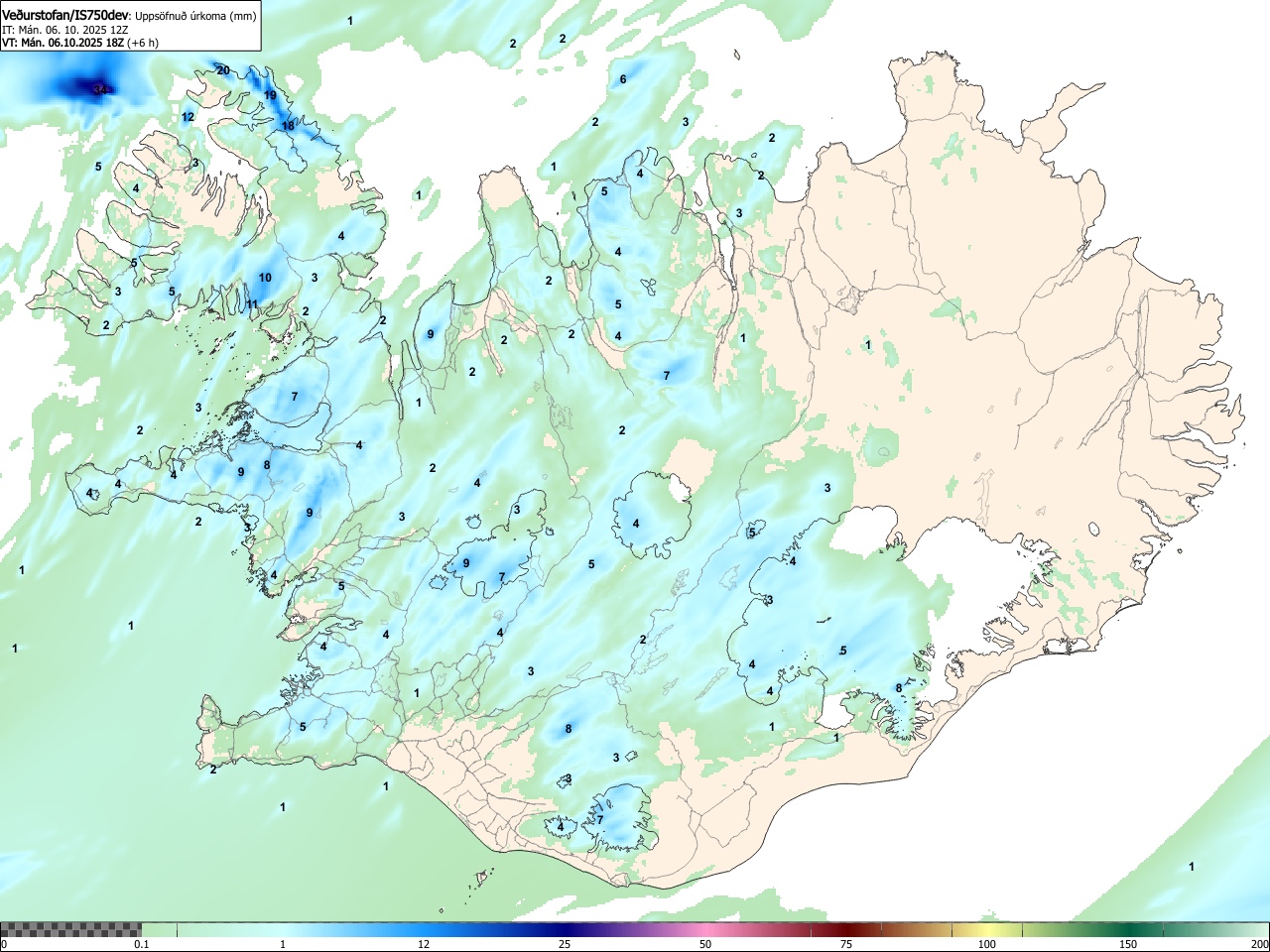Click the legend tick label 50
Viewport: 1270px width, 952px height.
pos(705,944)
